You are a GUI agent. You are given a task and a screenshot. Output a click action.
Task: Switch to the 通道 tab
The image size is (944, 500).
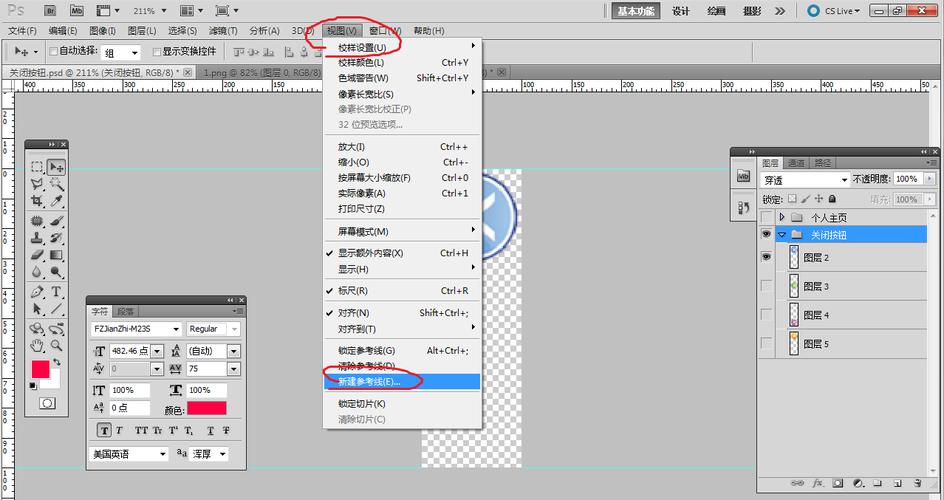796,163
